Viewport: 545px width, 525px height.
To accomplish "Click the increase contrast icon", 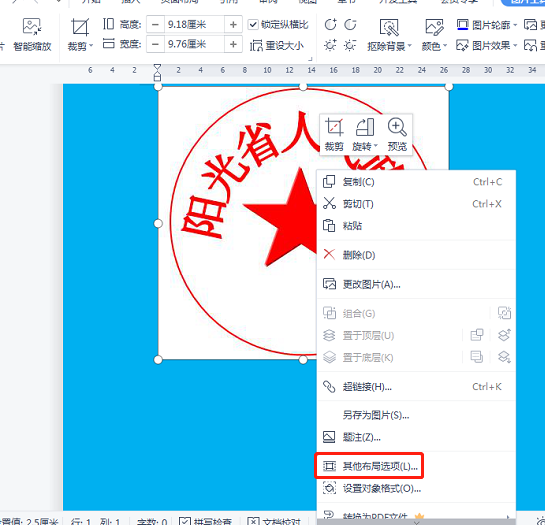I will click(330, 25).
